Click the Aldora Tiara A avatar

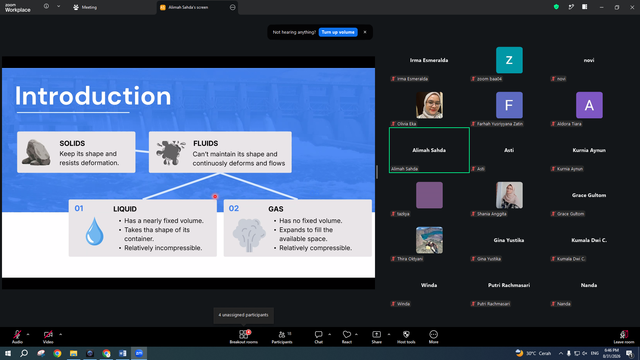pyautogui.click(x=589, y=105)
